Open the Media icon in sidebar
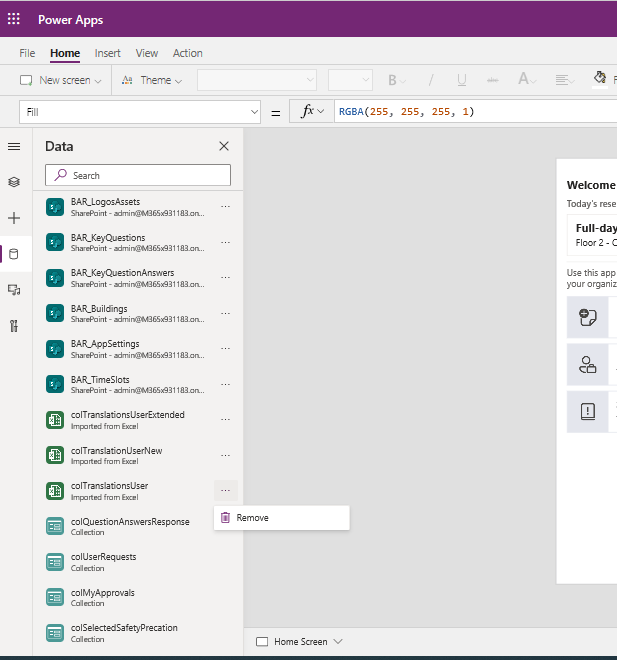The image size is (617, 660). [14, 290]
